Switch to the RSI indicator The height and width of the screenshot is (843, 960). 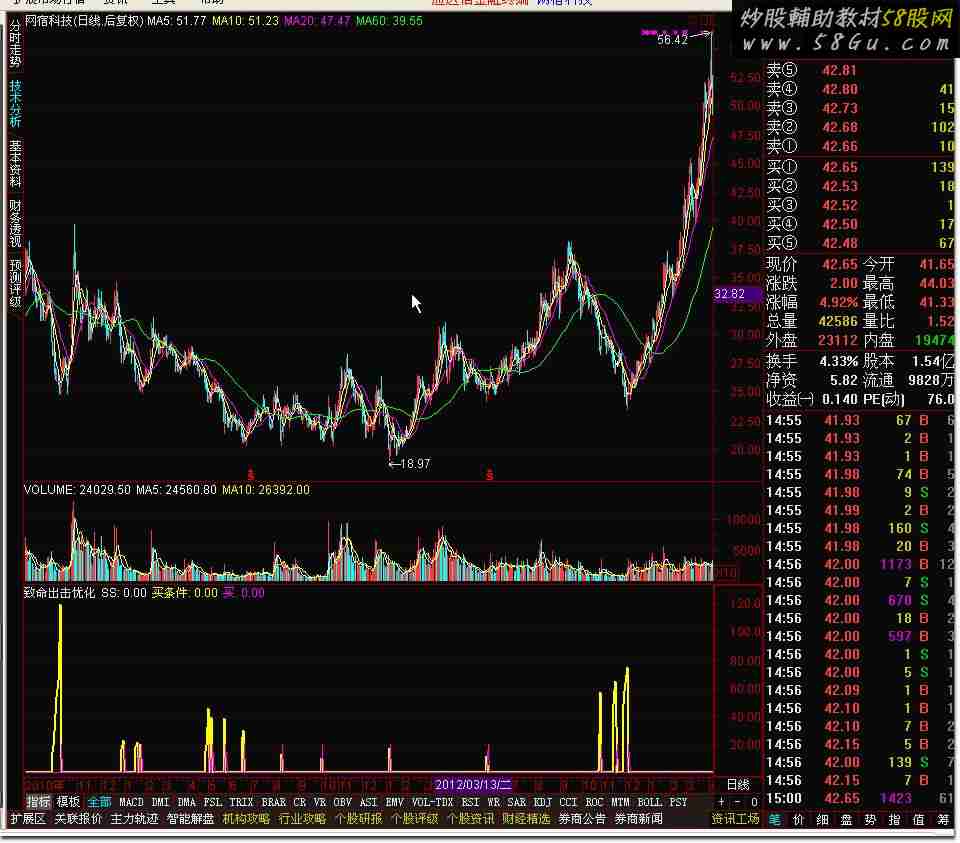(x=470, y=801)
